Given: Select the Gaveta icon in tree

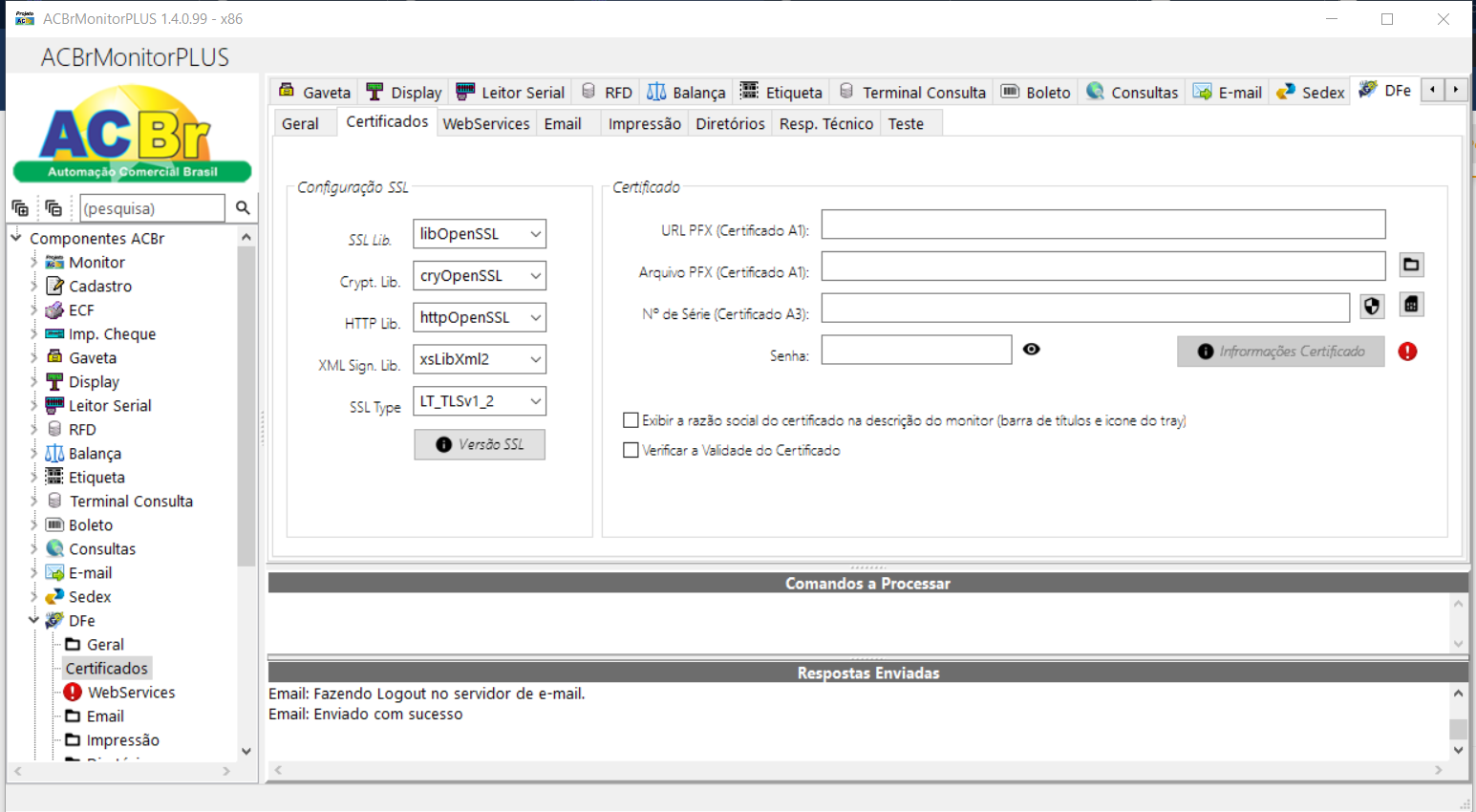Looking at the screenshot, I should [54, 357].
